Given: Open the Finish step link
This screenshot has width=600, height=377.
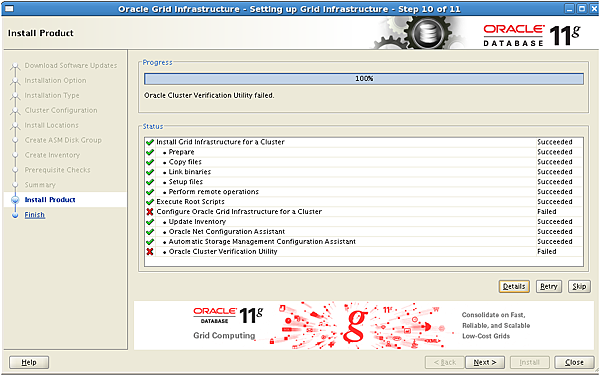Looking at the screenshot, I should click(x=35, y=215).
